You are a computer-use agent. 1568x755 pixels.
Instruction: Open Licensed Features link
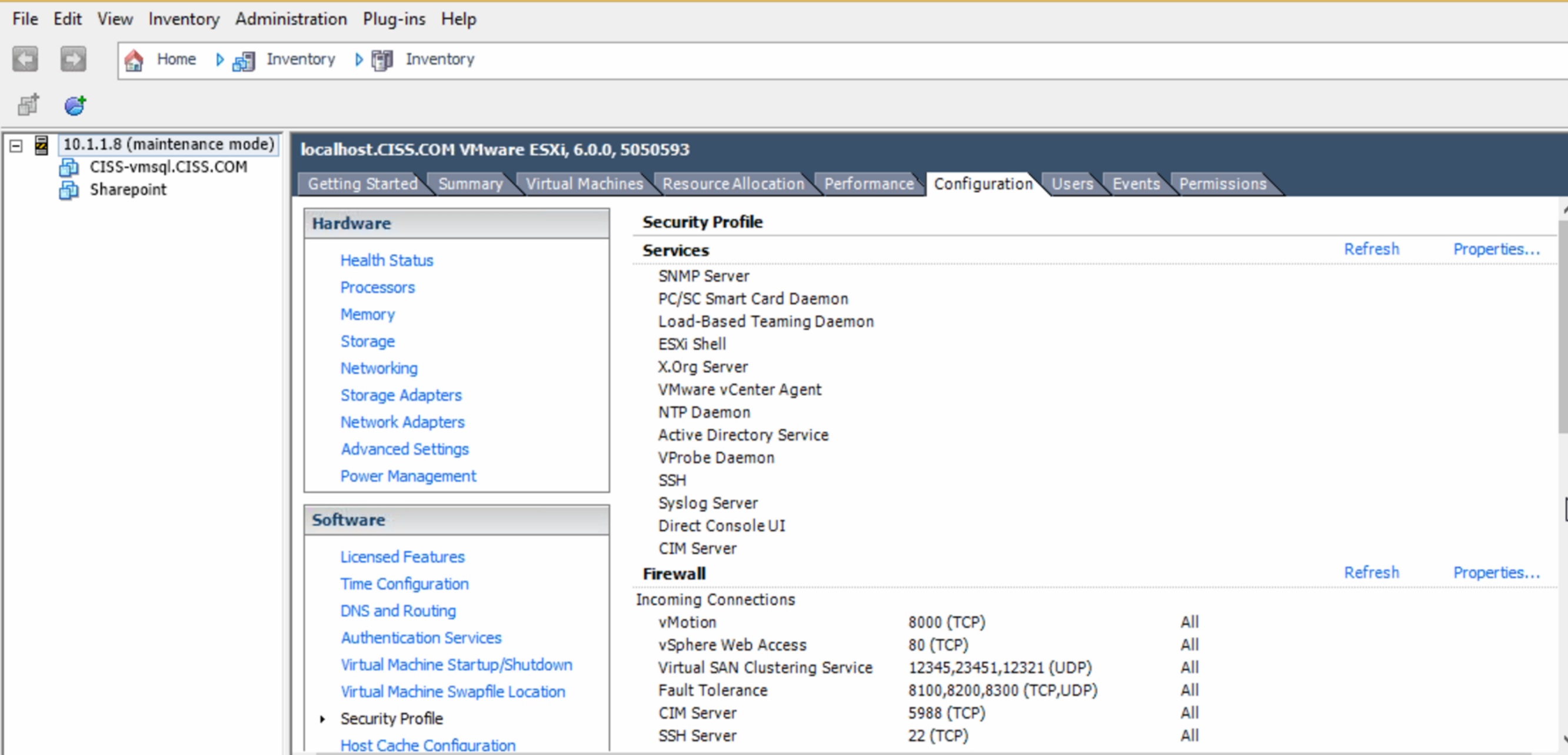402,557
